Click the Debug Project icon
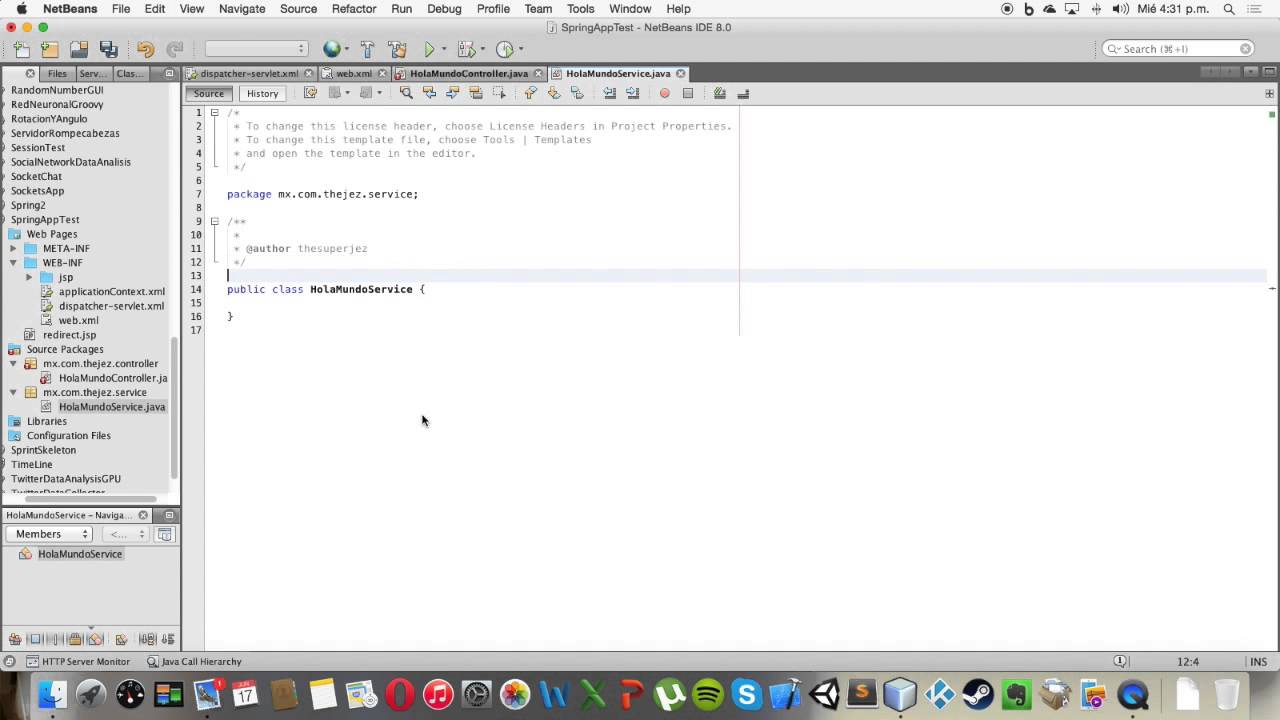Image resolution: width=1280 pixels, height=720 pixels. [465, 49]
